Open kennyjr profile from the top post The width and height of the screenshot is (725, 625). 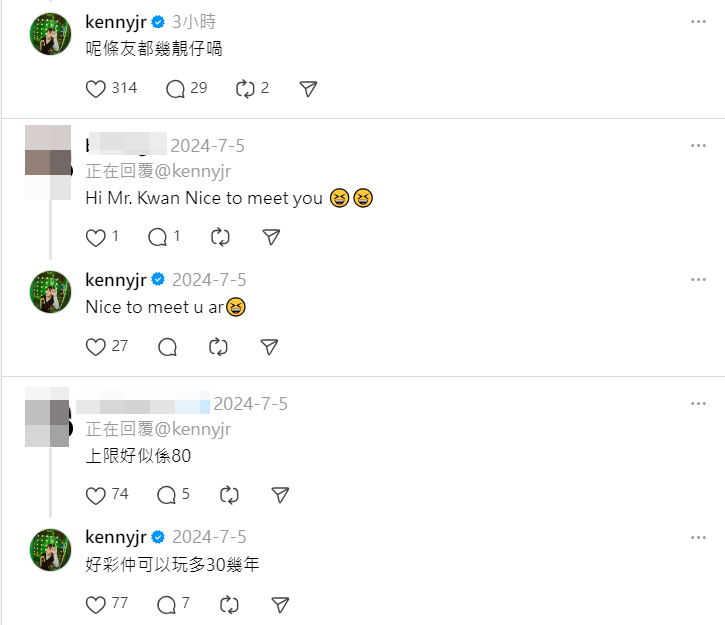[x=116, y=21]
